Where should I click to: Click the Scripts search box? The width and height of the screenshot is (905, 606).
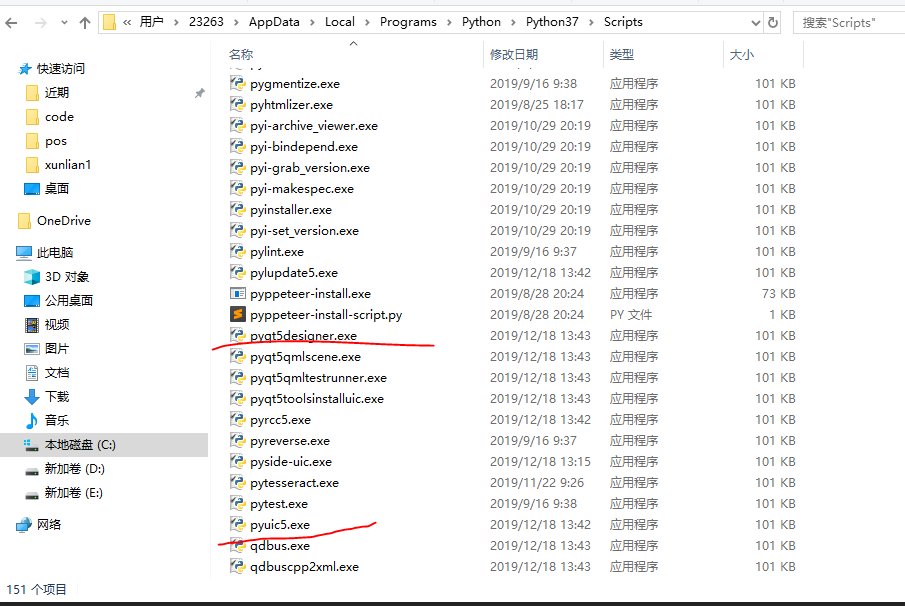click(x=848, y=23)
